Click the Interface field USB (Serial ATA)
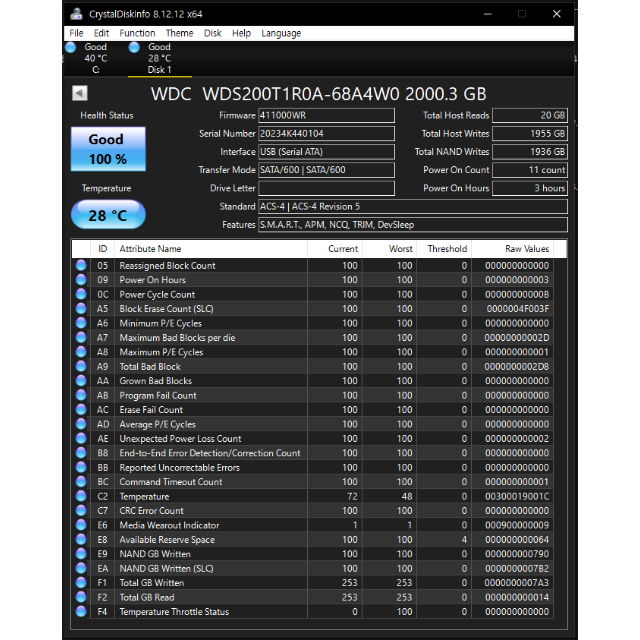Screen dimensions: 640x640 point(327,152)
